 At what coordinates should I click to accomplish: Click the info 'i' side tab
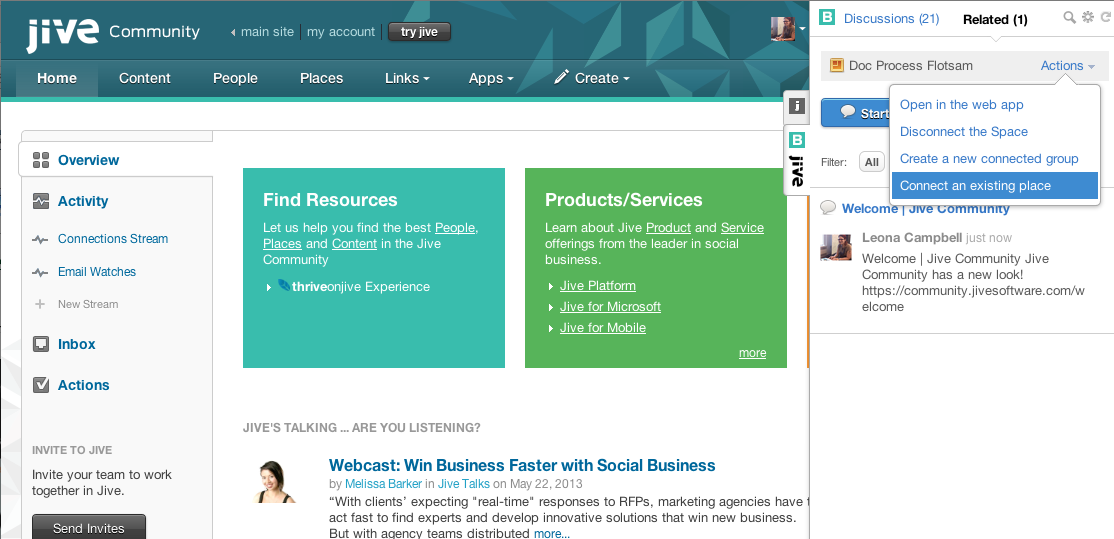pyautogui.click(x=797, y=106)
